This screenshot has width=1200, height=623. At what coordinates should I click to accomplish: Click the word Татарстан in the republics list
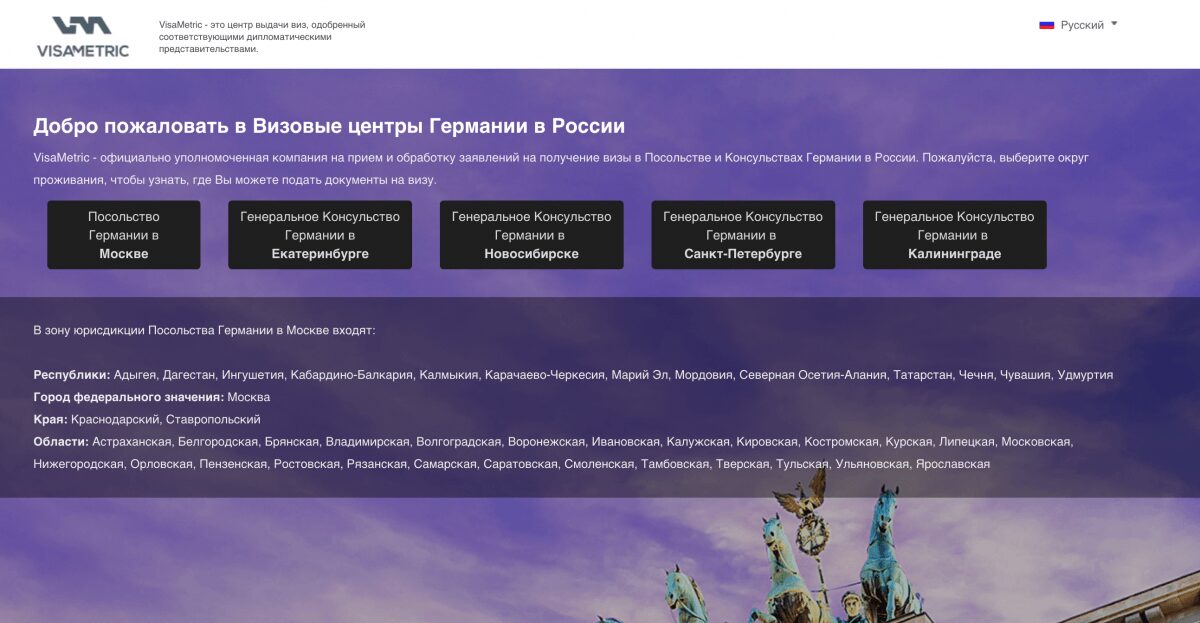click(923, 375)
